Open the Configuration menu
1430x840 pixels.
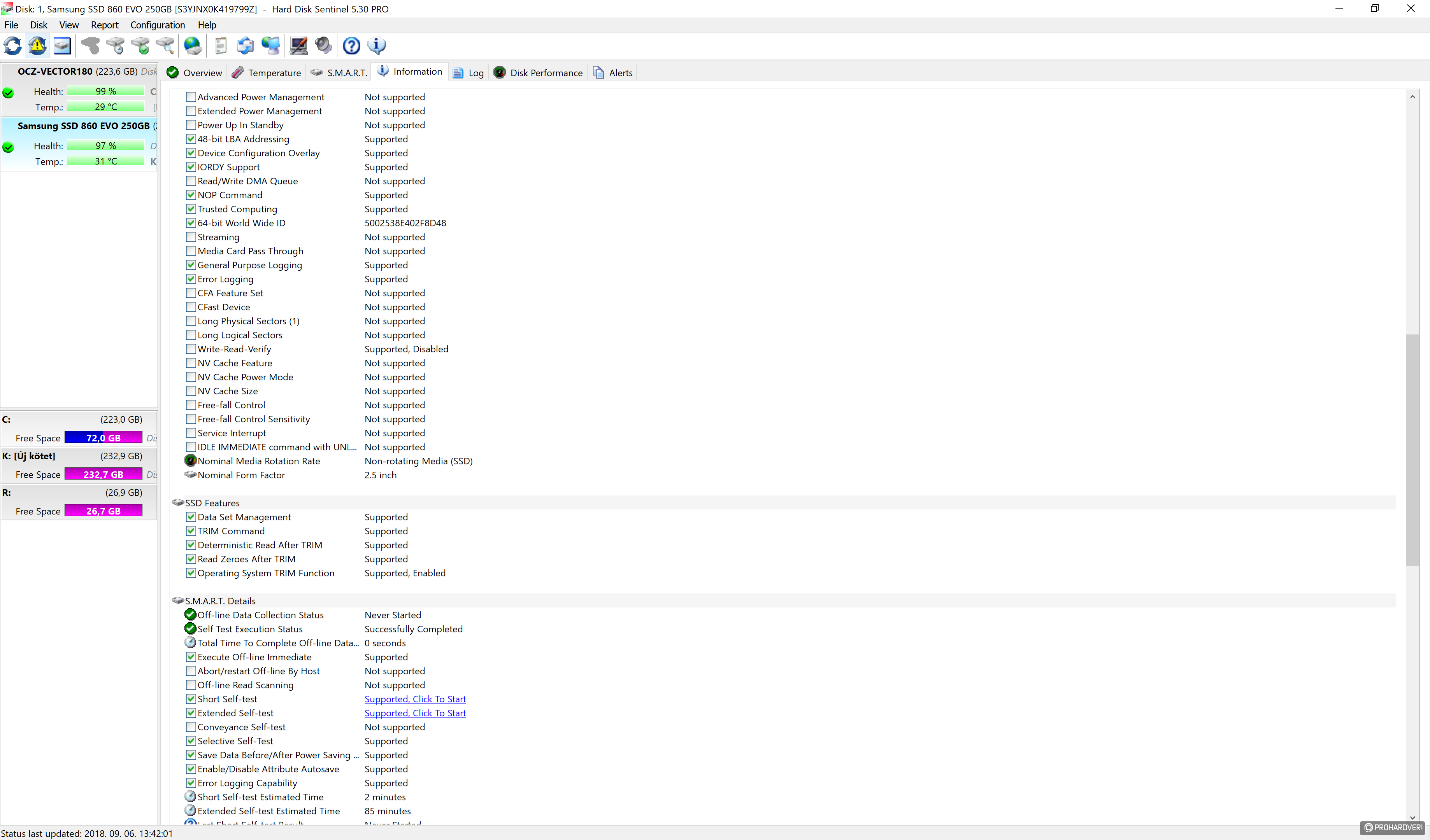click(x=158, y=25)
